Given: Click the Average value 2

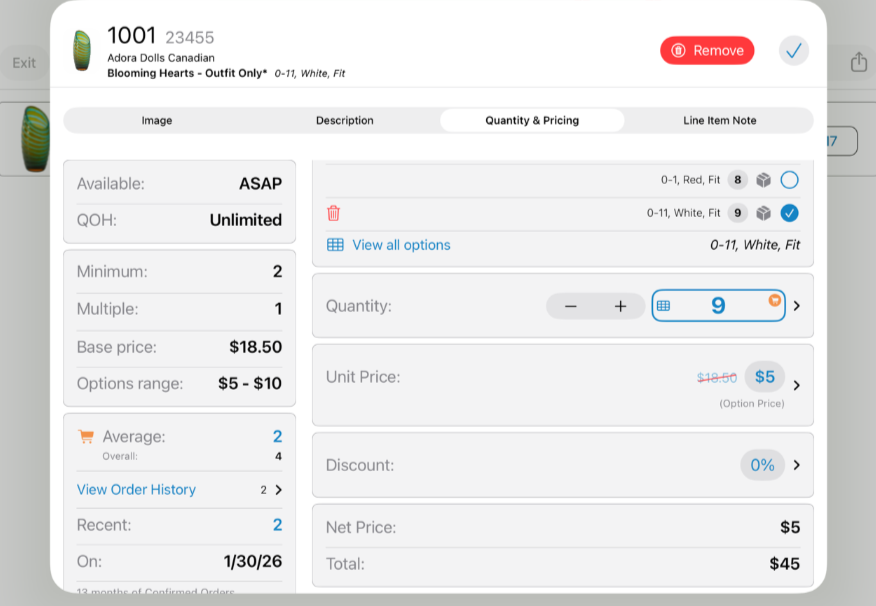Looking at the screenshot, I should (277, 436).
